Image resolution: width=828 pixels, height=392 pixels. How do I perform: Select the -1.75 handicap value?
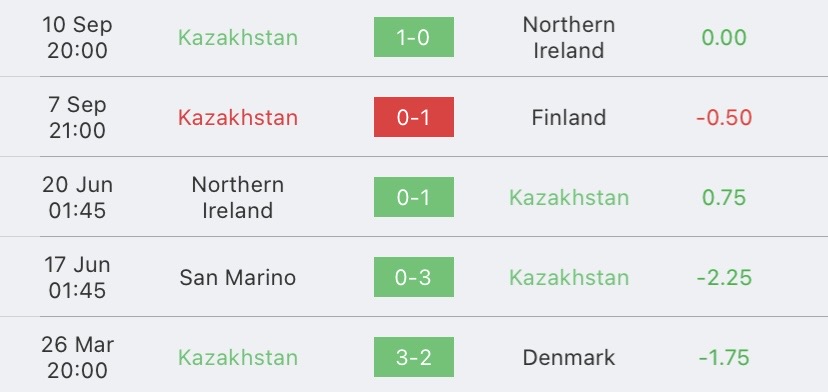[724, 358]
